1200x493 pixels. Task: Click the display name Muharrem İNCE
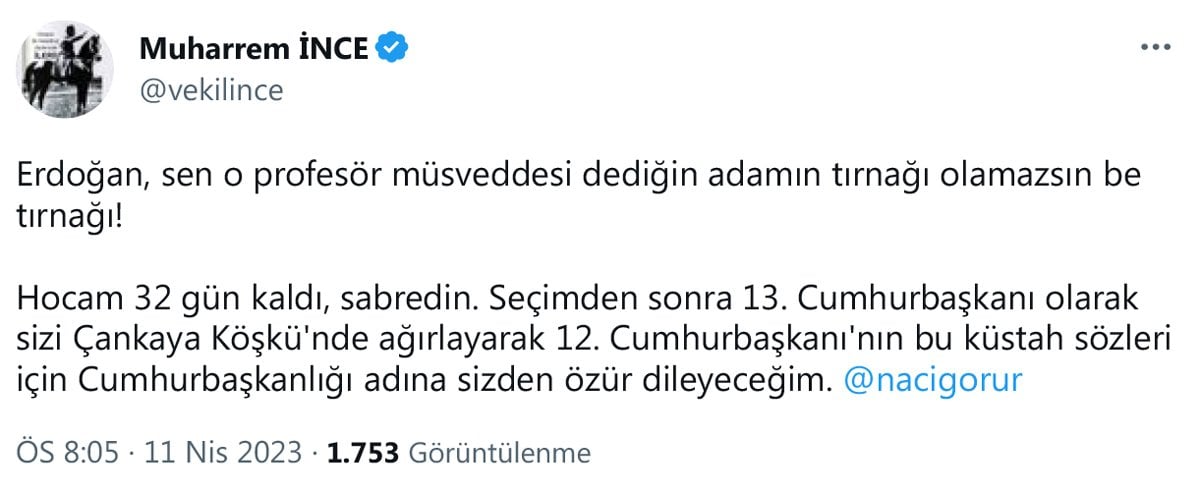click(255, 47)
